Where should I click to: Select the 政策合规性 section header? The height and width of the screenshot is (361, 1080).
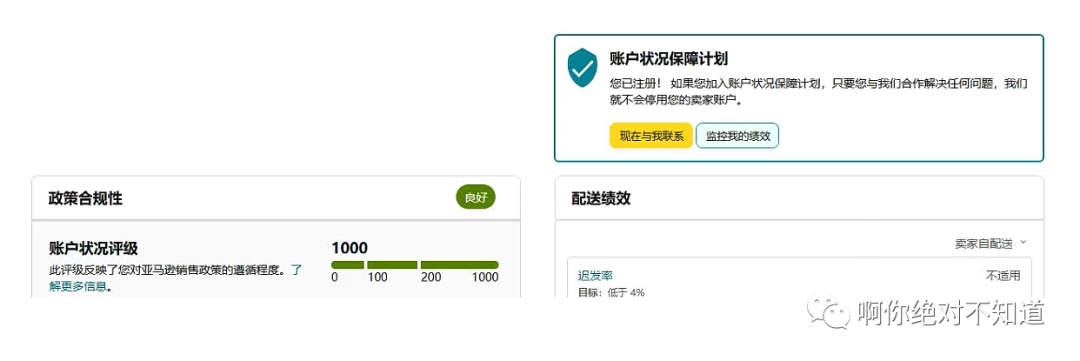[x=85, y=198]
